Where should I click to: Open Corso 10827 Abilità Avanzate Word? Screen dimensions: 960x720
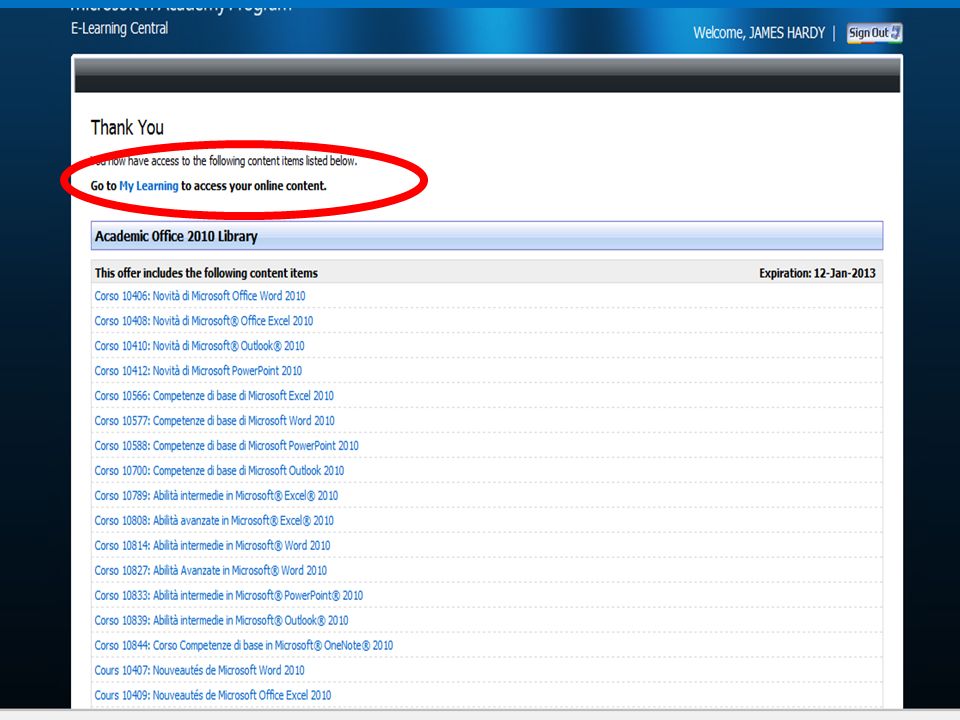[211, 571]
